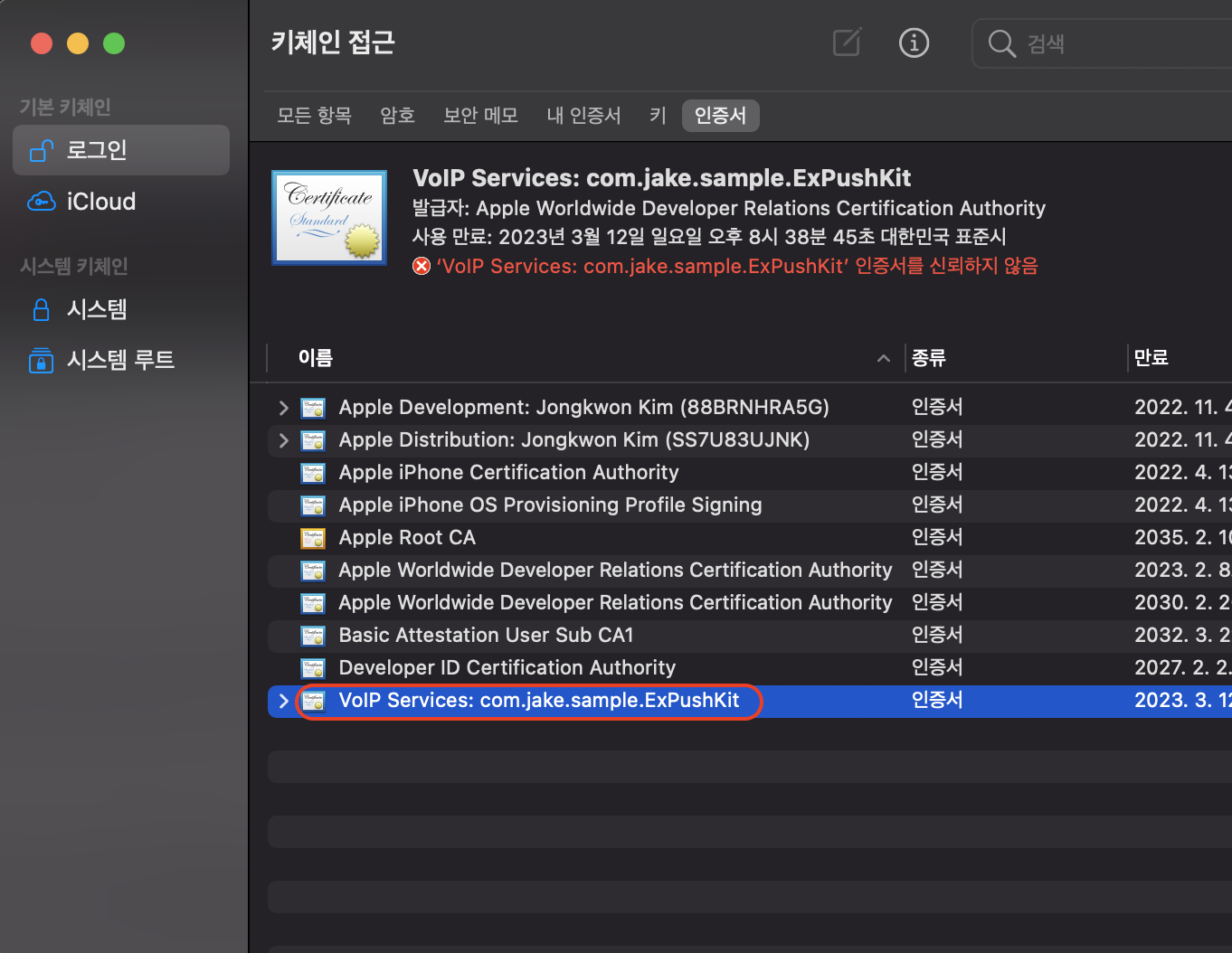Sort by the 종류 column header
Image resolution: width=1232 pixels, height=953 pixels.
tap(929, 358)
